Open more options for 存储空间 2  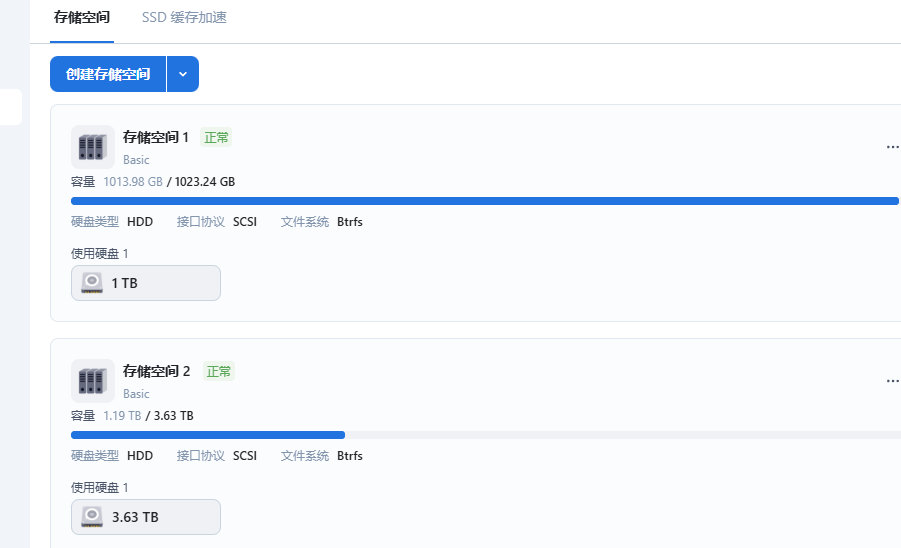point(892,381)
